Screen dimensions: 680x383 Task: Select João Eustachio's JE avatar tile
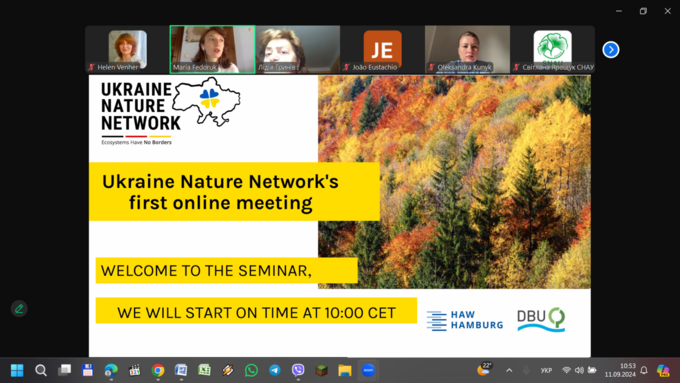382,49
